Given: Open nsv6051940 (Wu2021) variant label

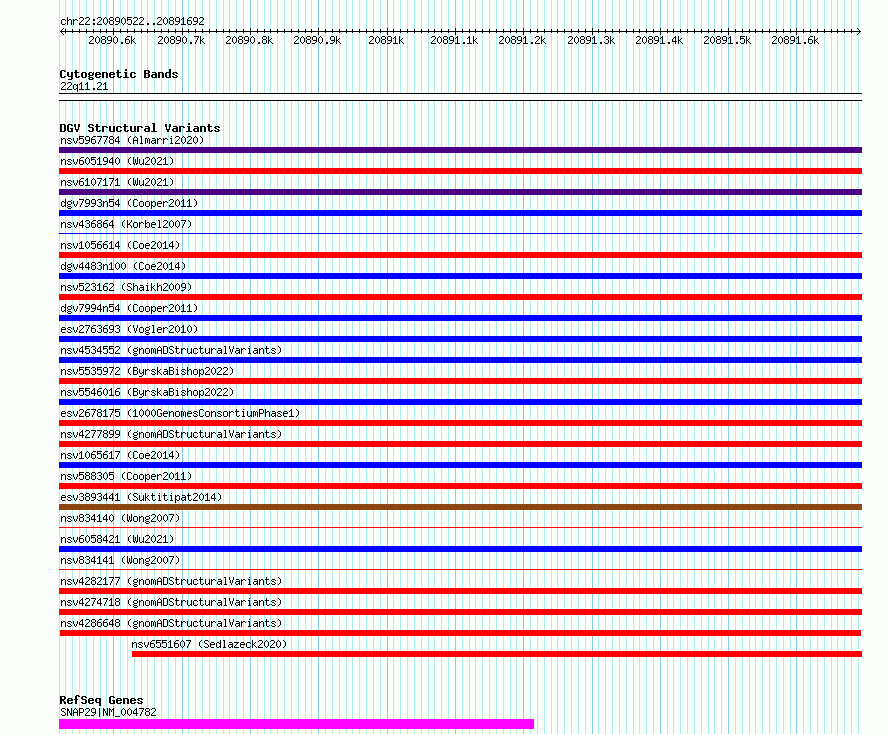Looking at the screenshot, I should click(x=117, y=161).
